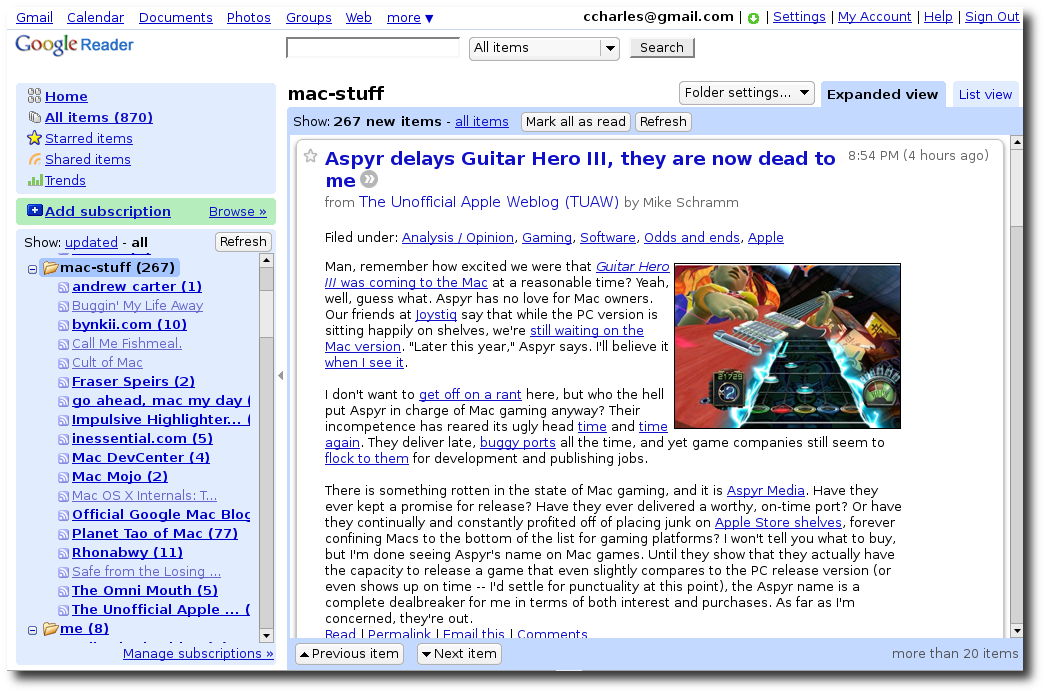Click Sign Out link
This screenshot has height=694, width=1046.
coord(992,17)
